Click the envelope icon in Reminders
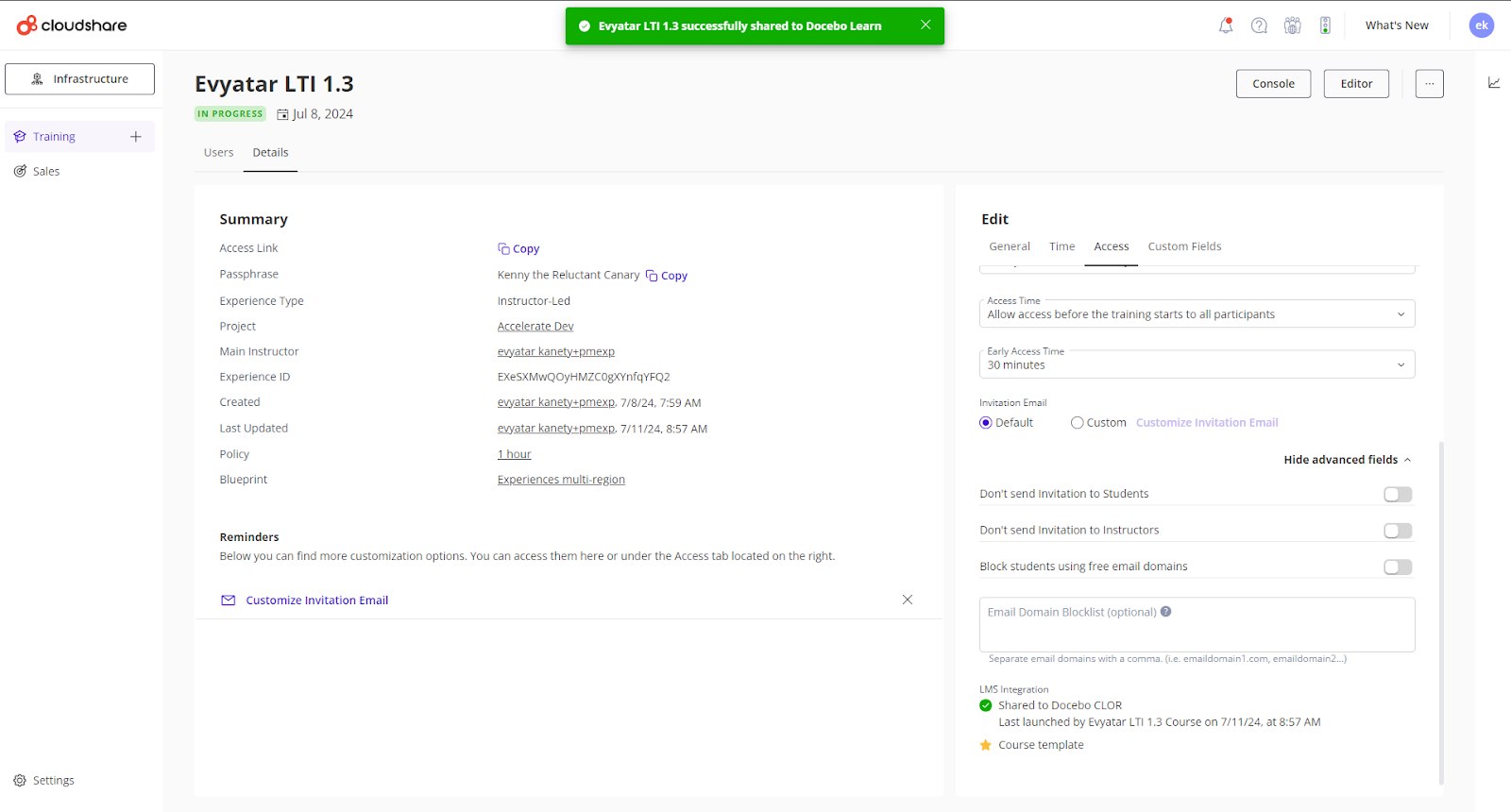The width and height of the screenshot is (1511, 812). point(228,601)
